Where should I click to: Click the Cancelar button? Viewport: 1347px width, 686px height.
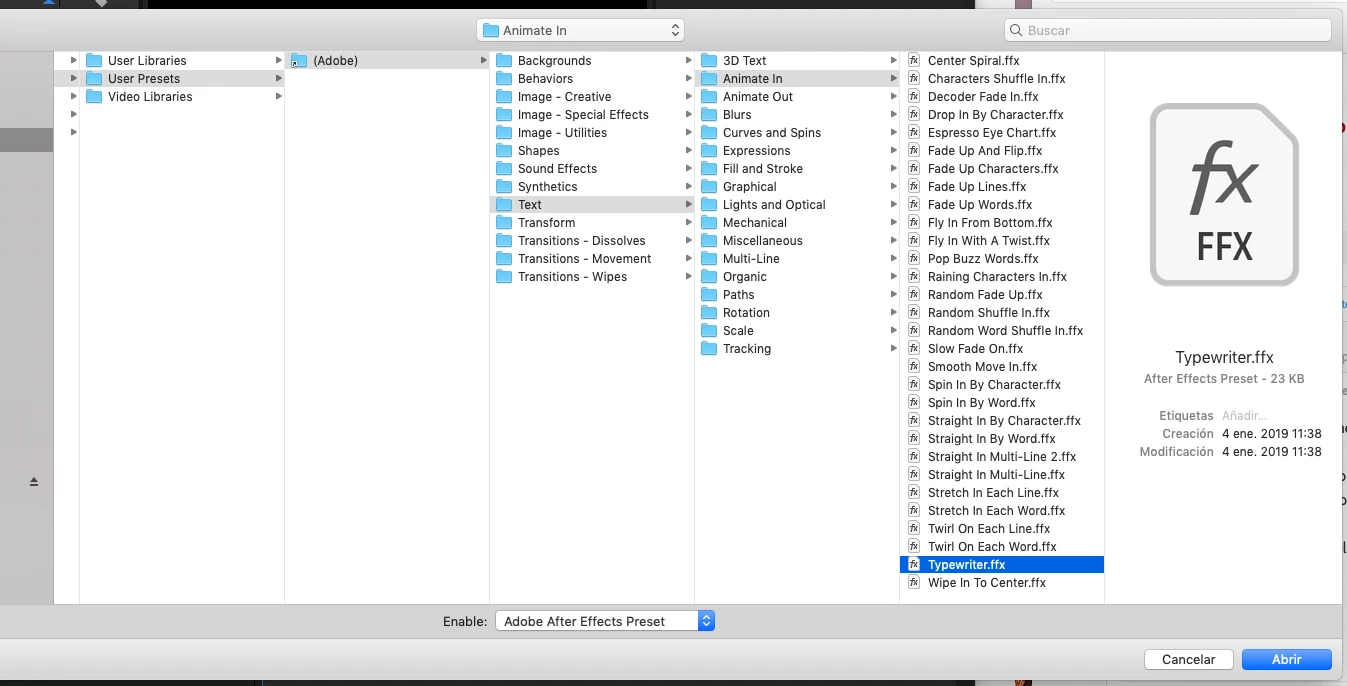click(1188, 659)
